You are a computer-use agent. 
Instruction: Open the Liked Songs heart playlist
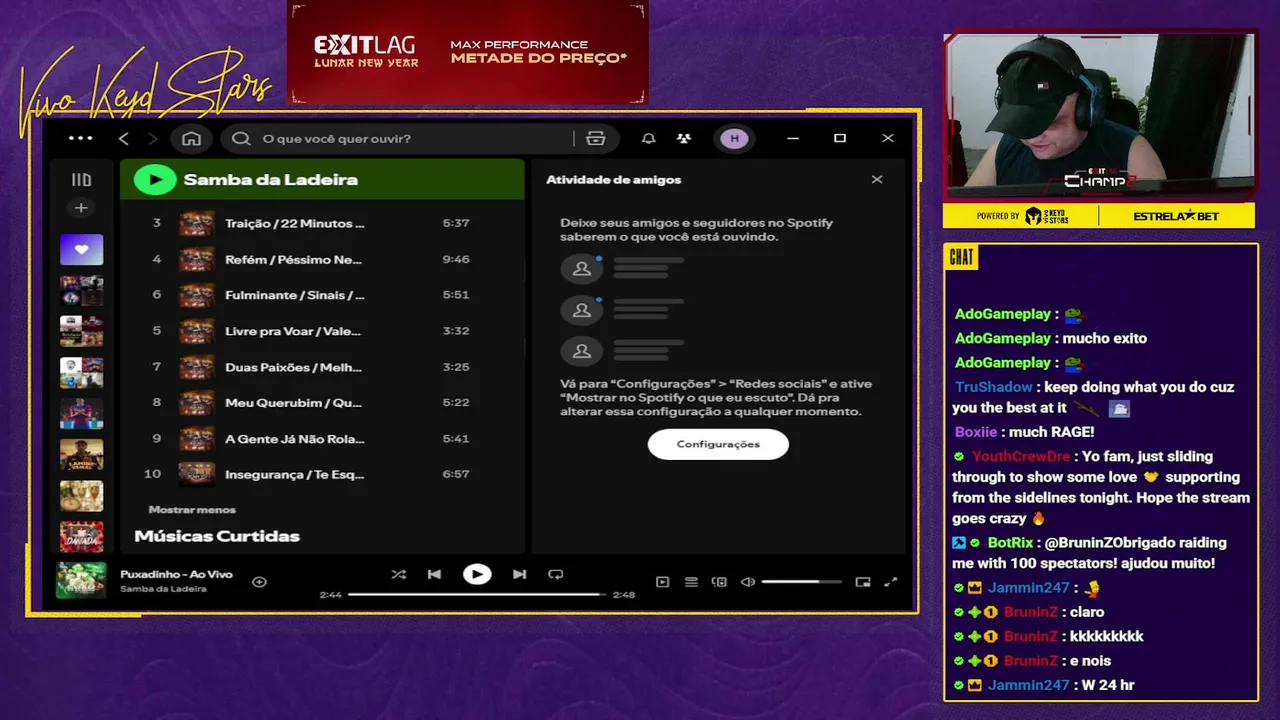tap(81, 249)
